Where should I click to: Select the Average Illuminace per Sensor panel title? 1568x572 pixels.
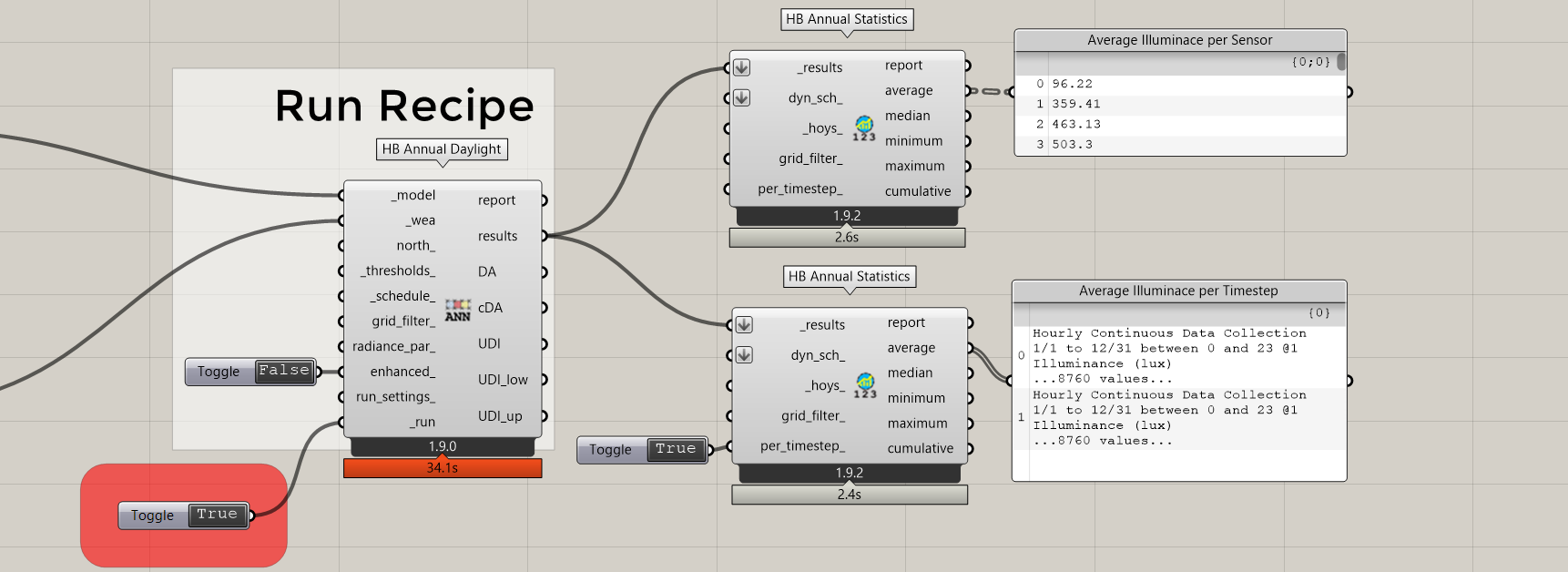click(1179, 40)
